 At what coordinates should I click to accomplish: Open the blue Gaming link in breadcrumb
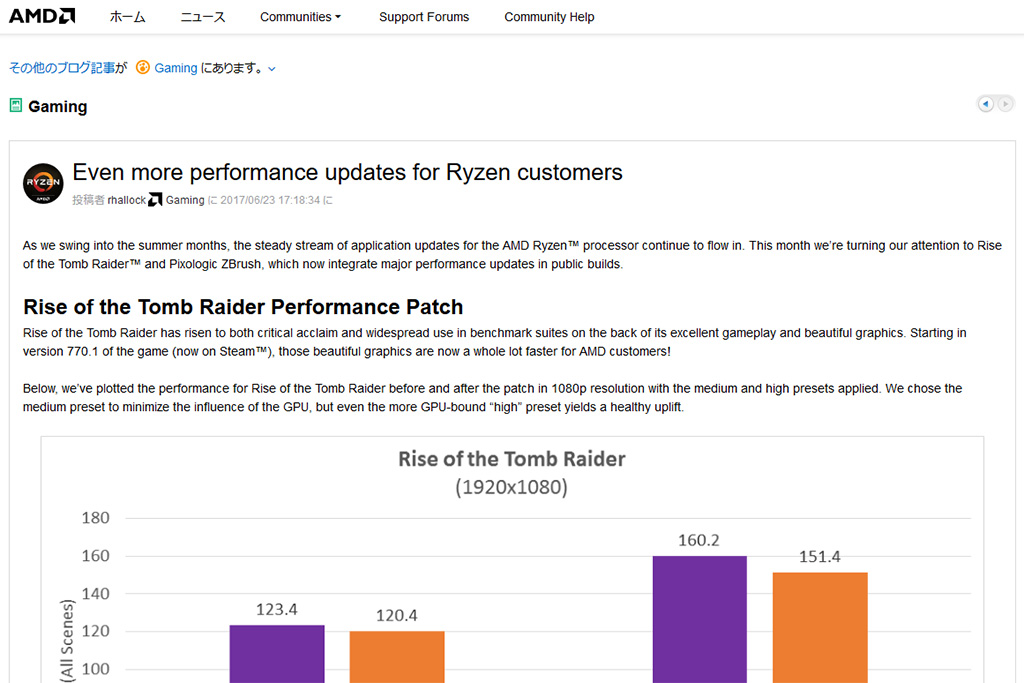(176, 68)
